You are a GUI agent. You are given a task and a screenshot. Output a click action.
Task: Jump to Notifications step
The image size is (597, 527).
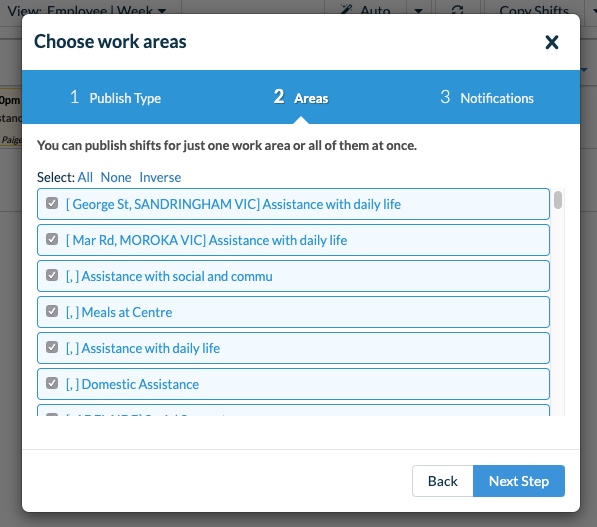487,97
